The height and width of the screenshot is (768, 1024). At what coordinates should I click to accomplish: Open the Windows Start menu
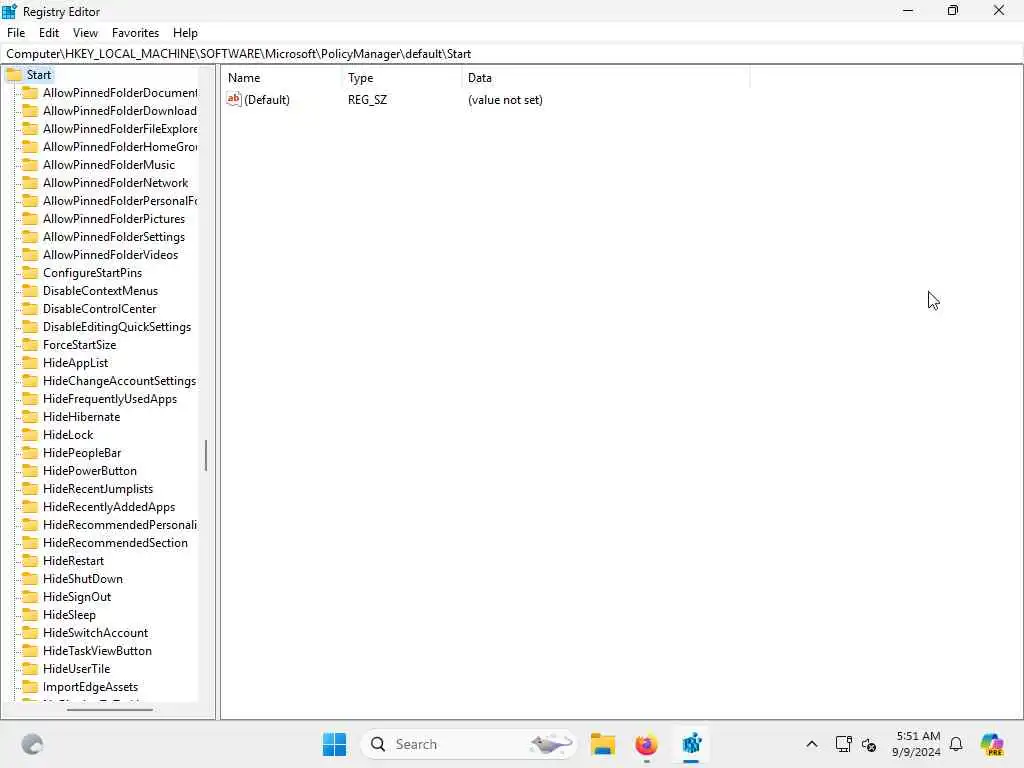(x=334, y=744)
